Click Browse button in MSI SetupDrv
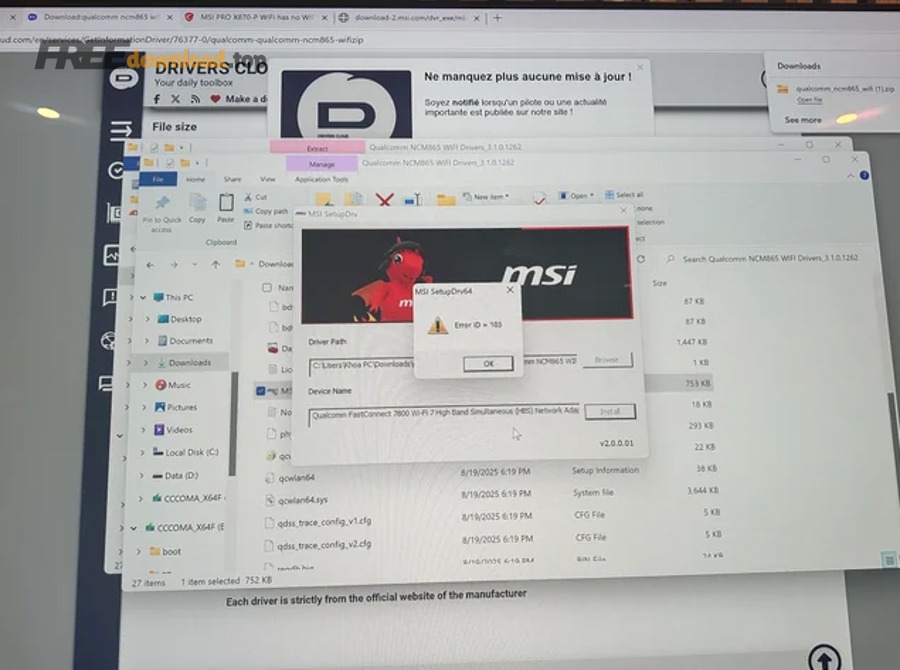 (607, 360)
